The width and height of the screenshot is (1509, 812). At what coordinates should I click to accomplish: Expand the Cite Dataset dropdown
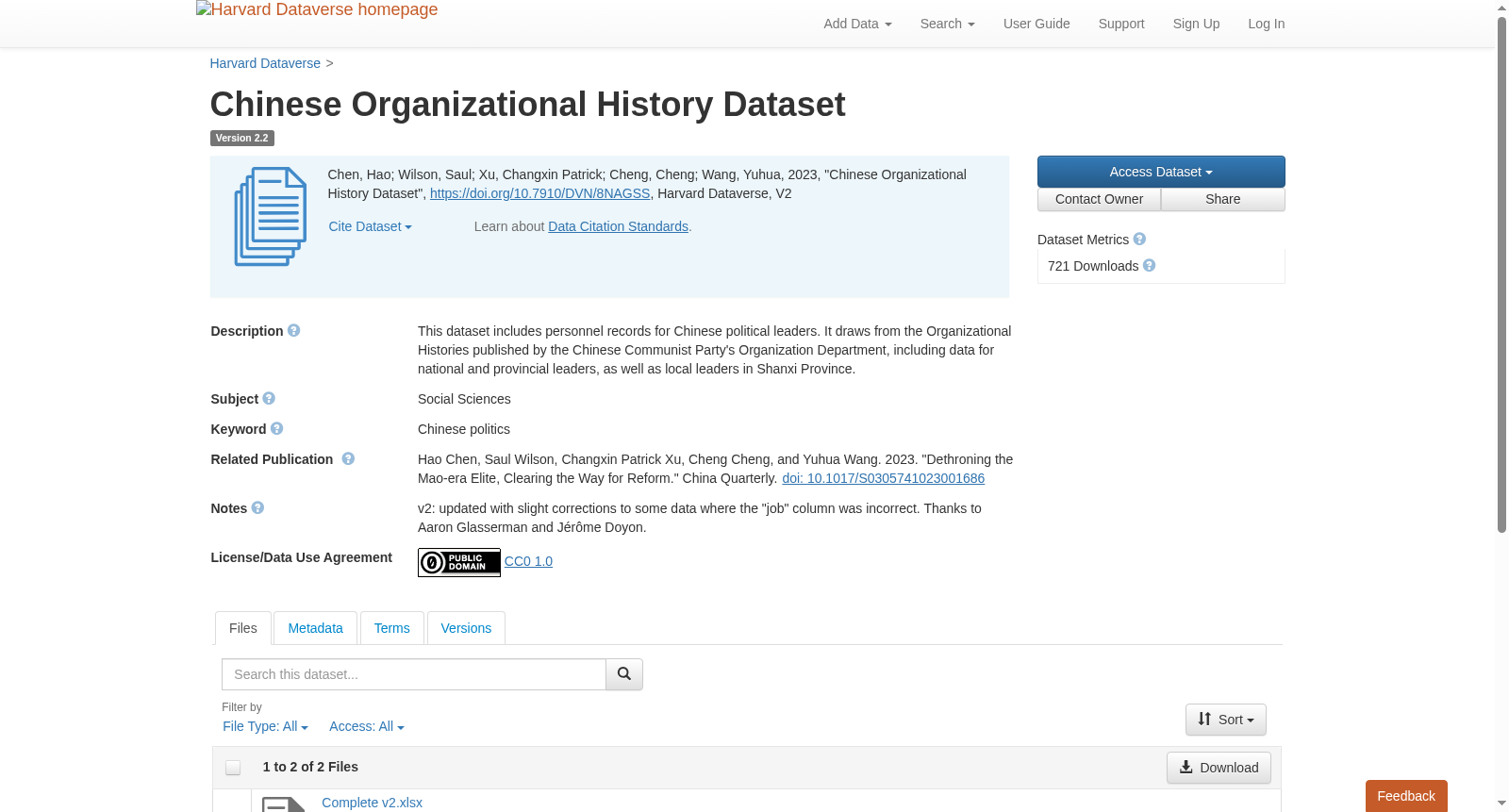[370, 226]
